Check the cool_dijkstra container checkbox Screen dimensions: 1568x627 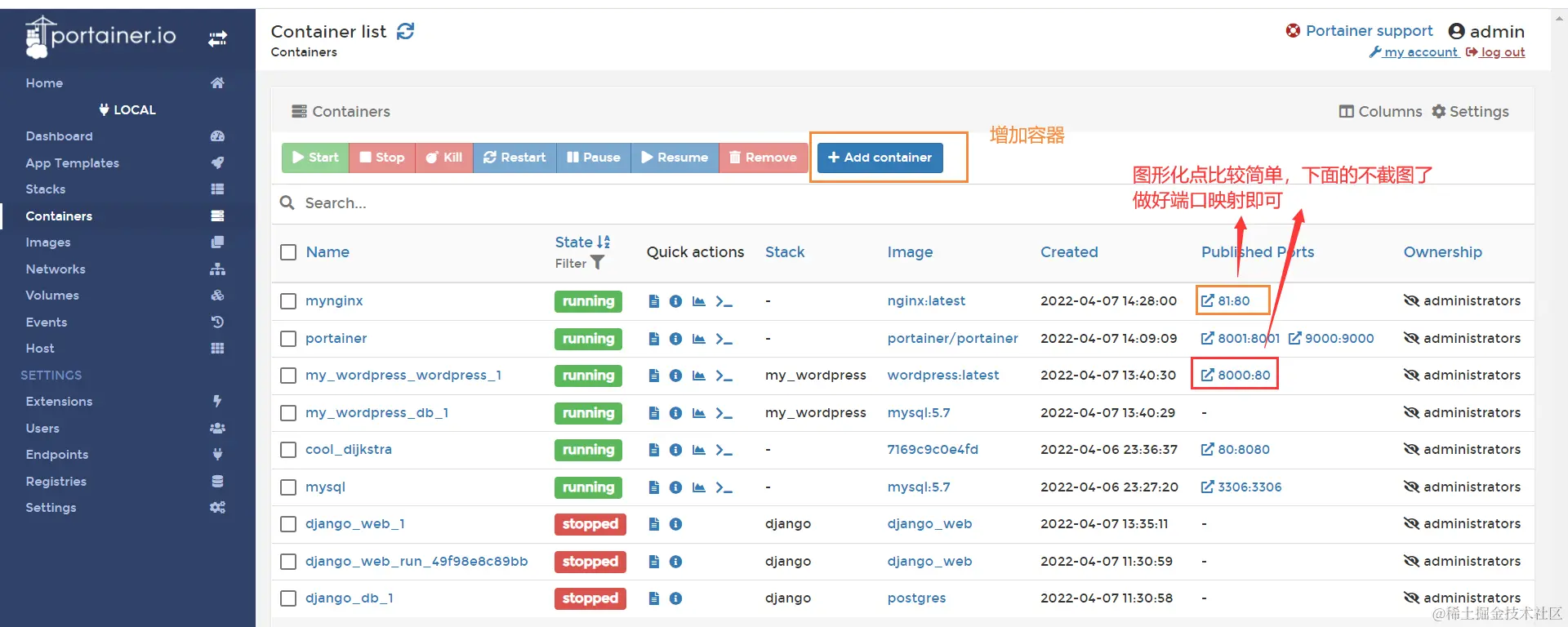coord(288,450)
